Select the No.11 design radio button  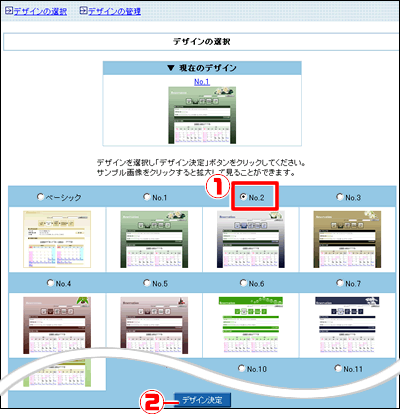tap(338, 368)
